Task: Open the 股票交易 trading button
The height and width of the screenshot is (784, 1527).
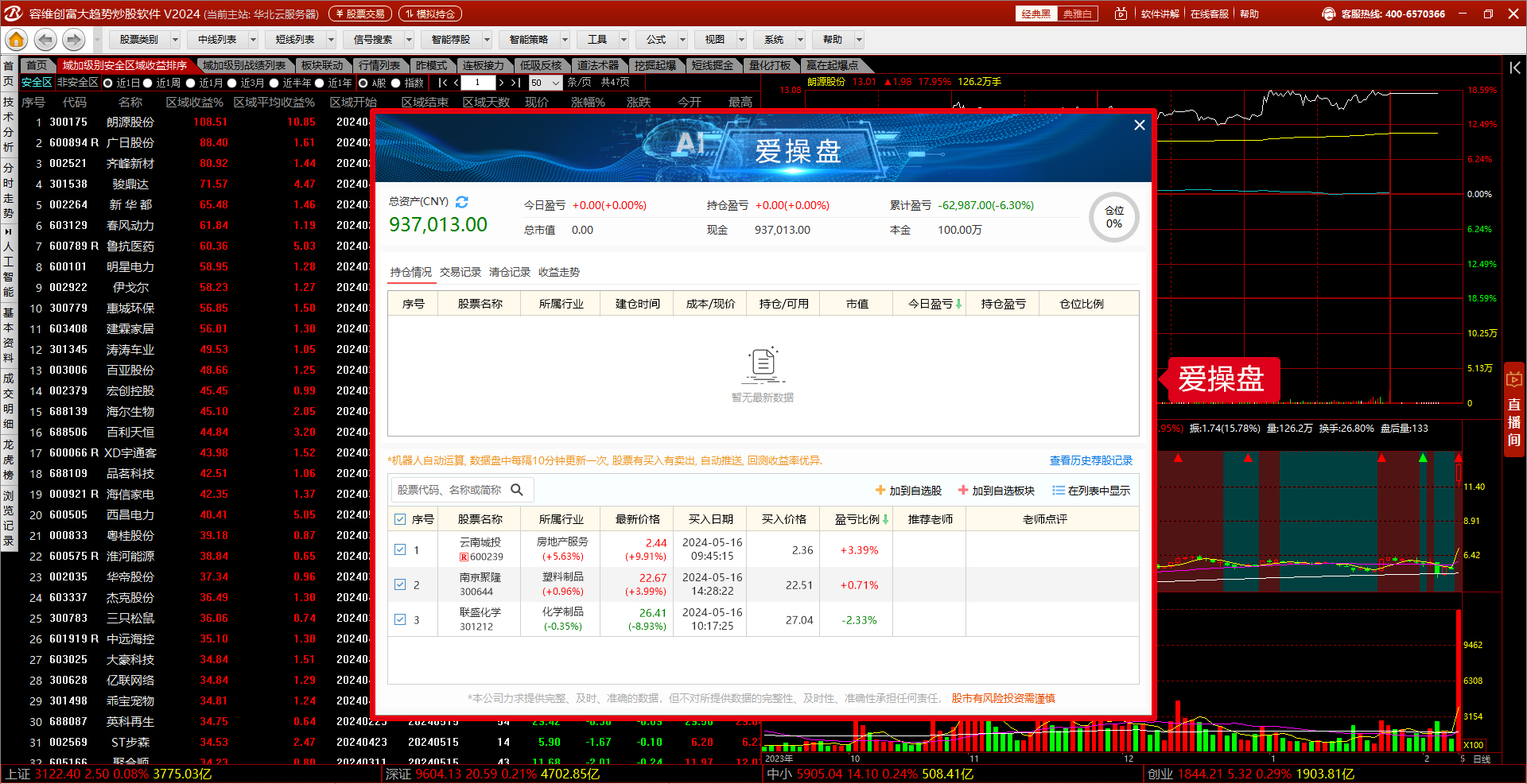Action: pos(361,14)
